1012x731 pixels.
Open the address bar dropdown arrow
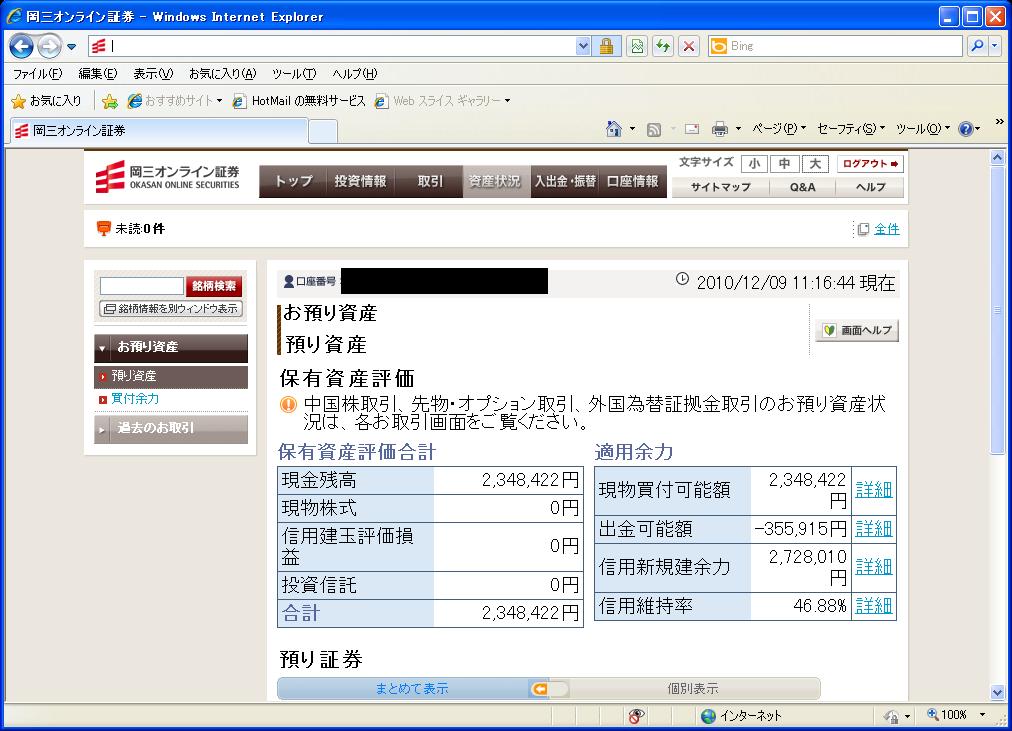583,46
